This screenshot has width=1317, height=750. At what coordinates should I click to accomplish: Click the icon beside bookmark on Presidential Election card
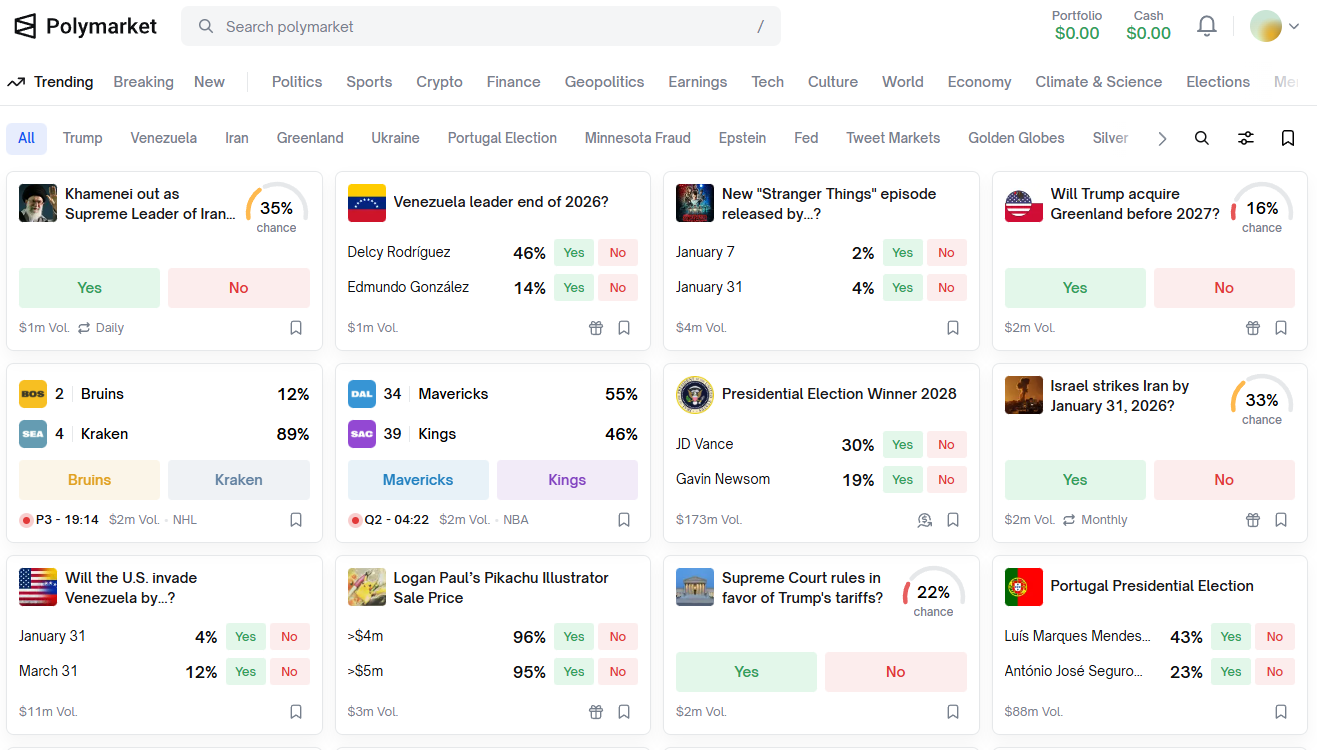[x=925, y=520]
